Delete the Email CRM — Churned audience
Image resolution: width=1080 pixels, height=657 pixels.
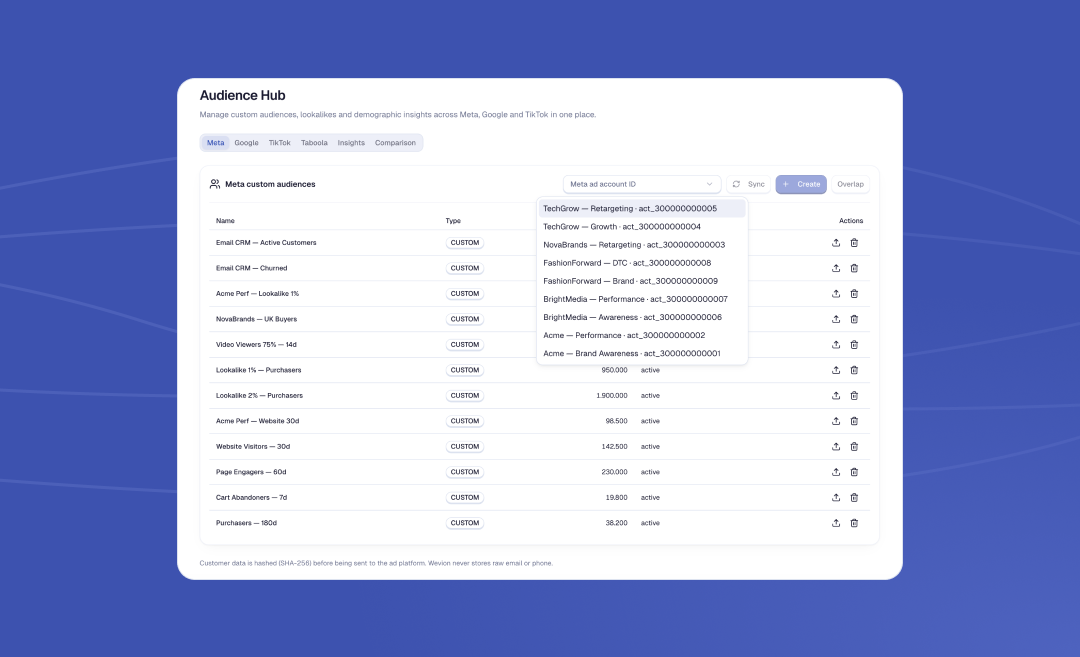[x=854, y=268]
